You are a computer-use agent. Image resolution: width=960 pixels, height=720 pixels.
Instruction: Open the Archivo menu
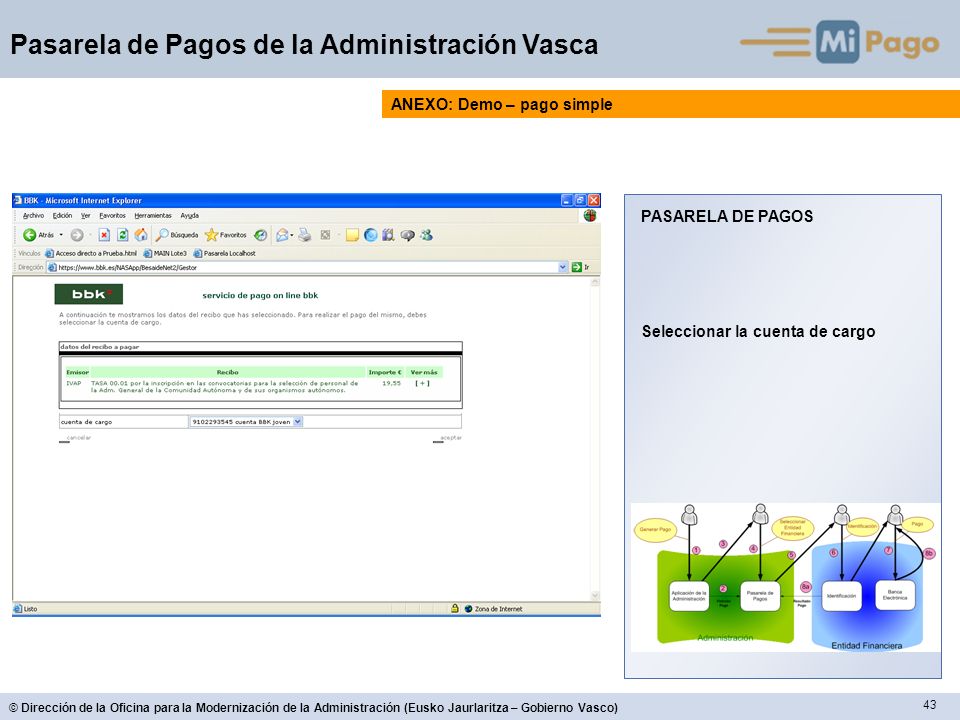[x=33, y=216]
